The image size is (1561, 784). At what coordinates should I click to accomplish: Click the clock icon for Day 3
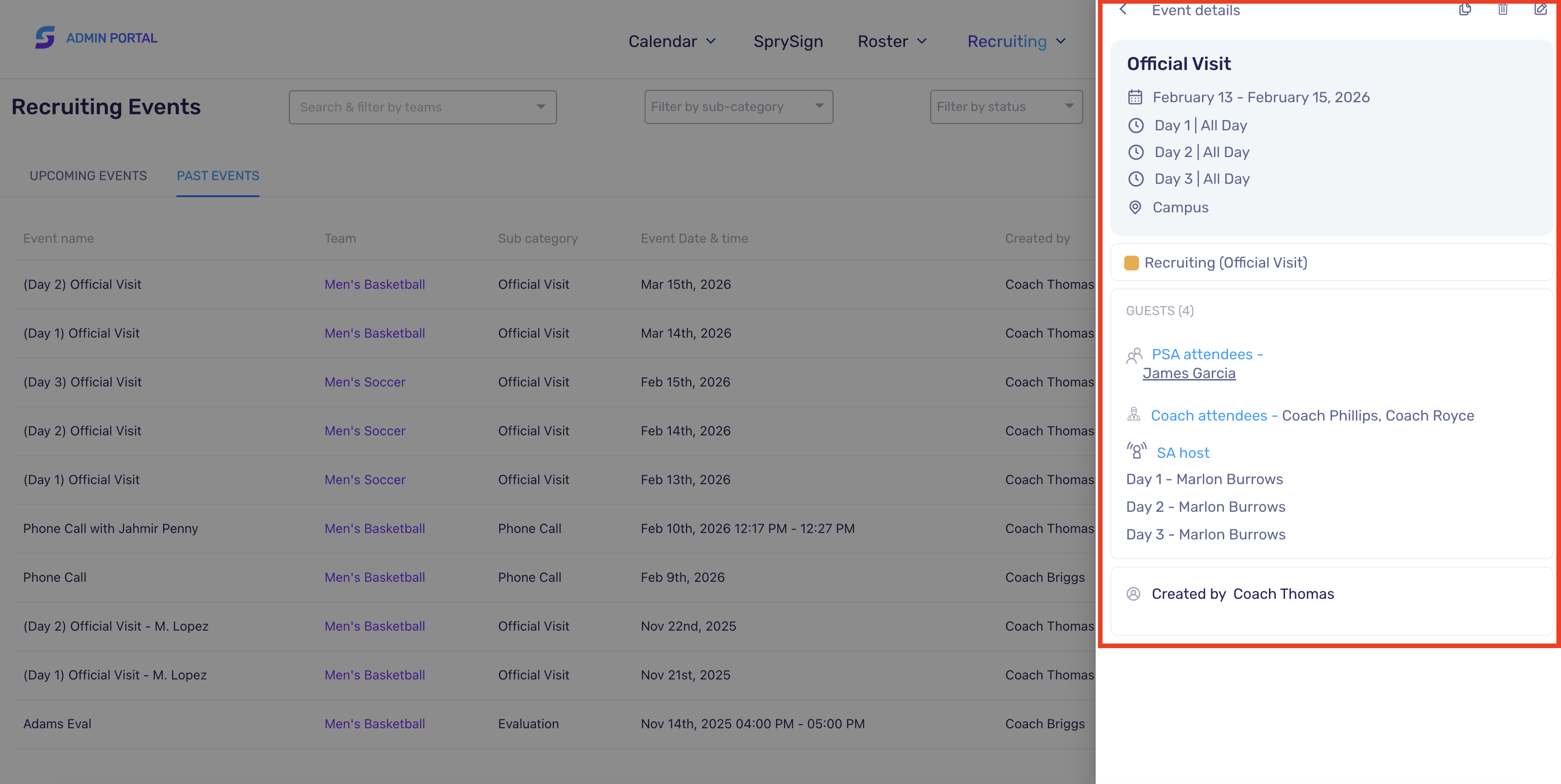[x=1136, y=179]
